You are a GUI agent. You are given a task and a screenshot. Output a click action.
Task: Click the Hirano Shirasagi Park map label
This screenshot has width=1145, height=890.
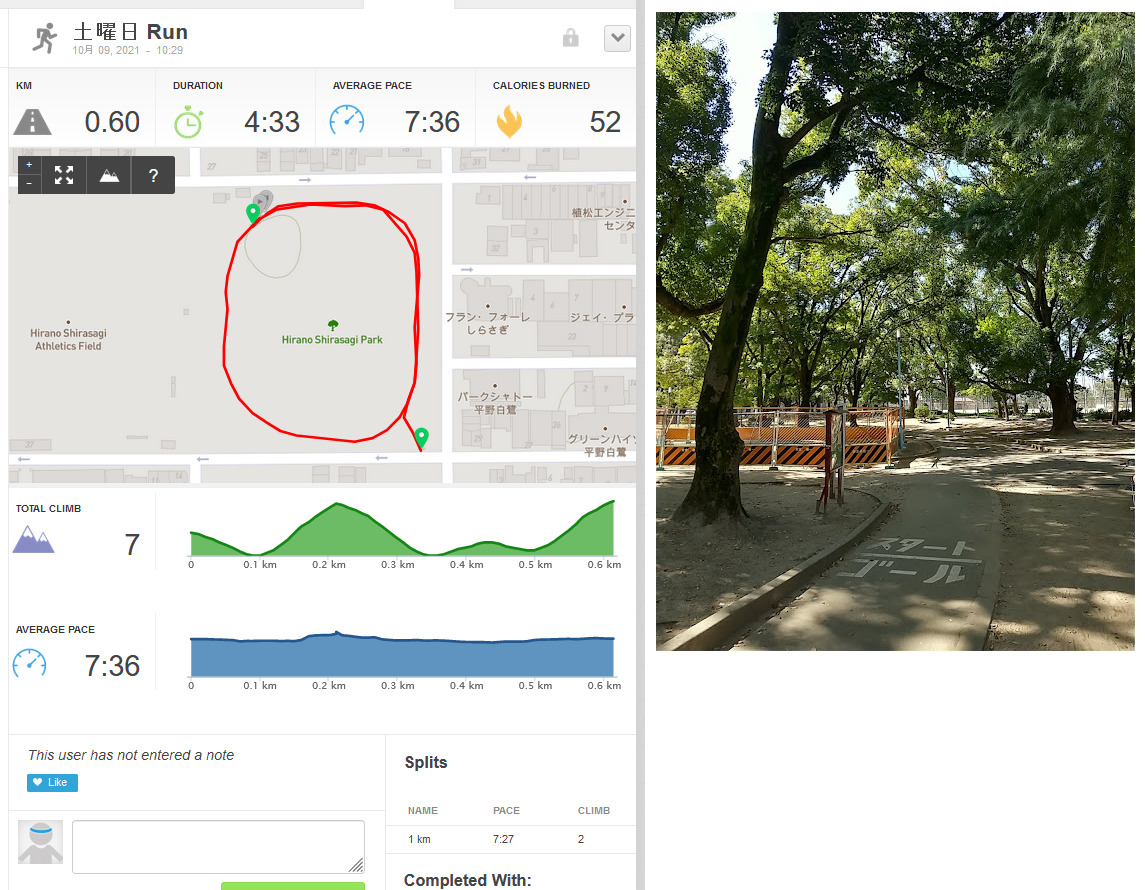tap(332, 339)
